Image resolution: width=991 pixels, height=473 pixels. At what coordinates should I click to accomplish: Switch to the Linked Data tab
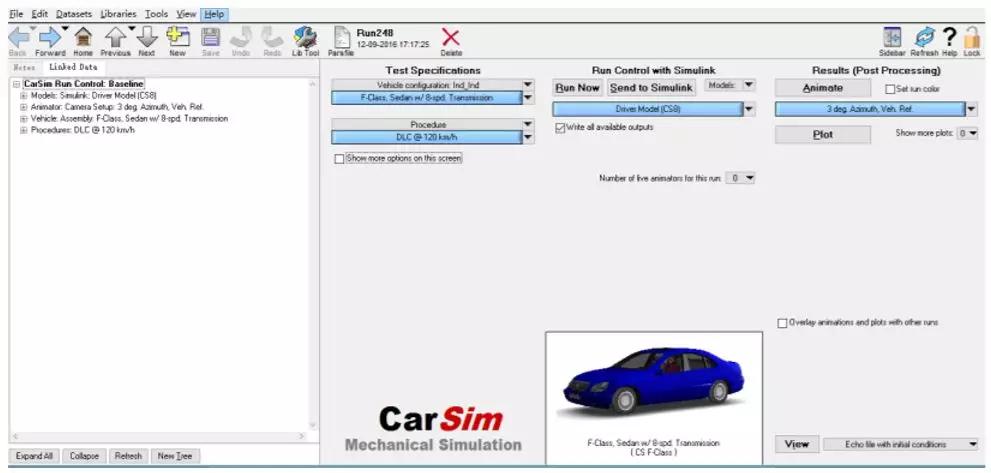point(73,66)
